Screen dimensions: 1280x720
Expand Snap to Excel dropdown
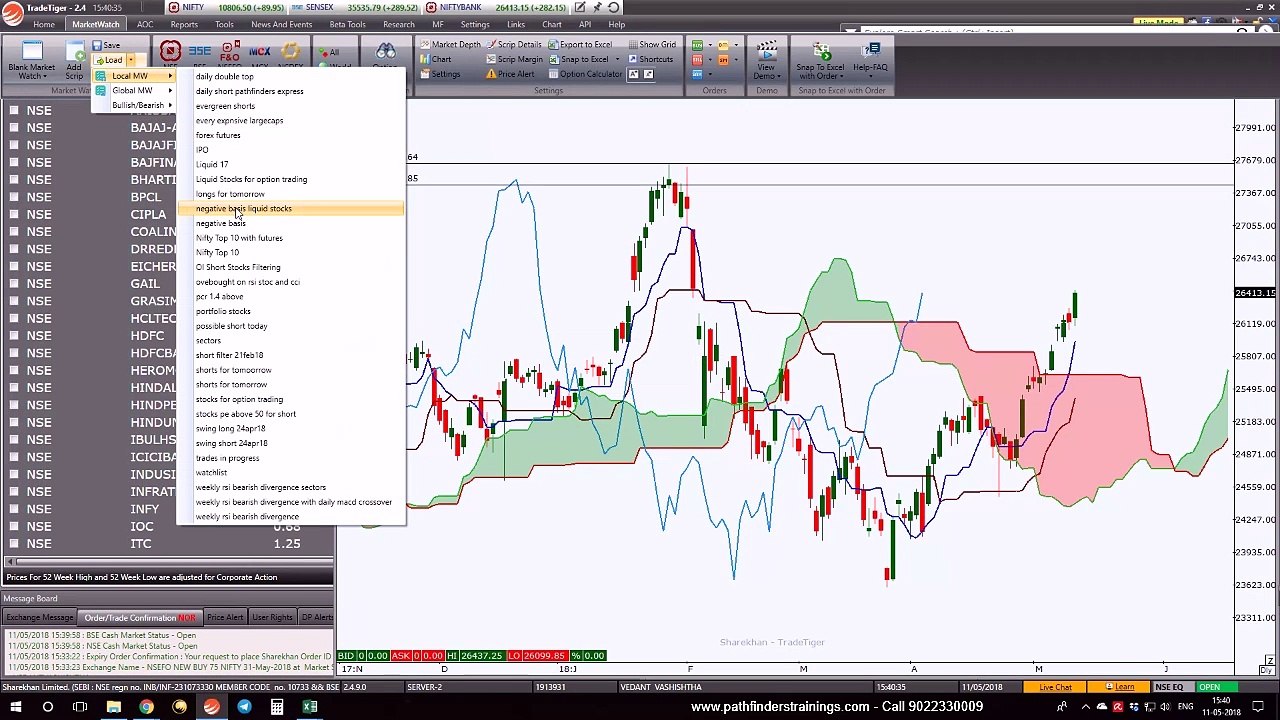[618, 59]
